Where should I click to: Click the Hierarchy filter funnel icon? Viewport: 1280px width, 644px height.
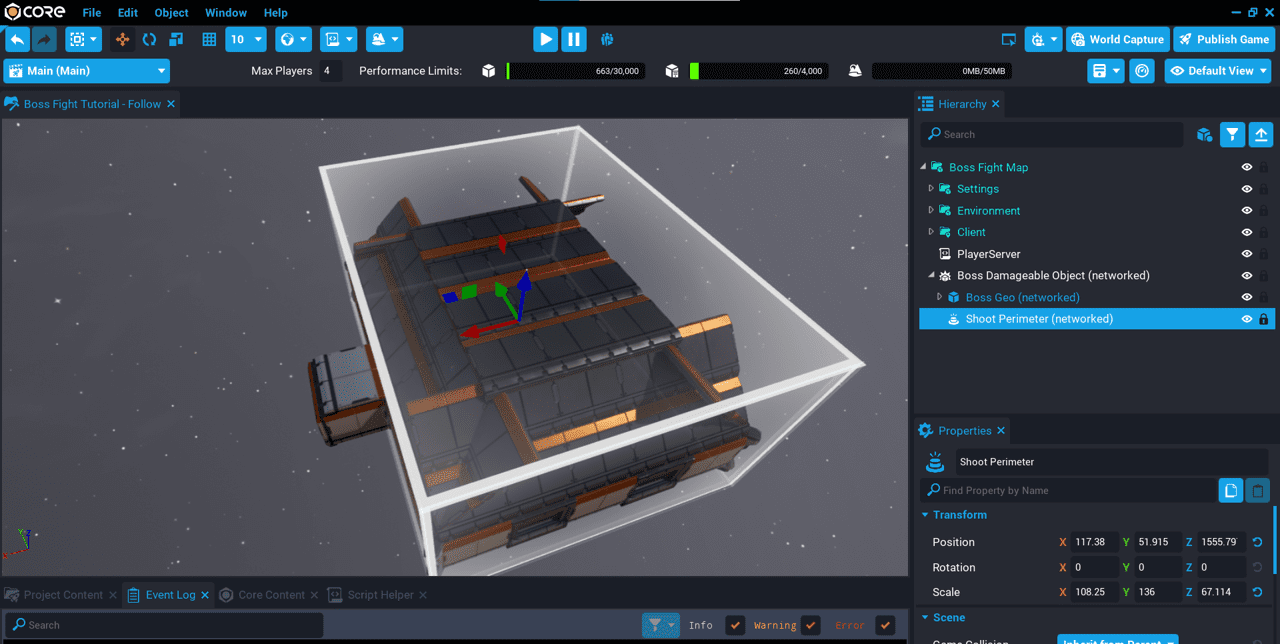(x=1232, y=134)
